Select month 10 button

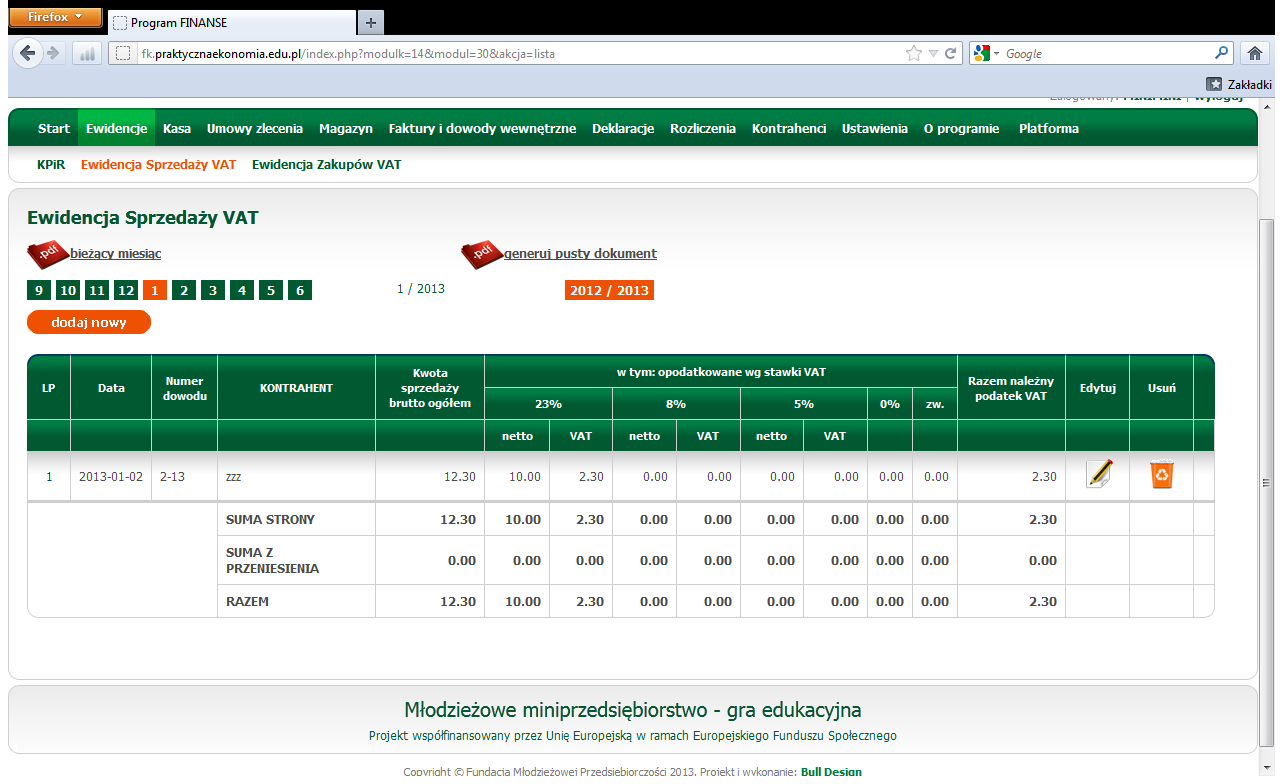(67, 290)
